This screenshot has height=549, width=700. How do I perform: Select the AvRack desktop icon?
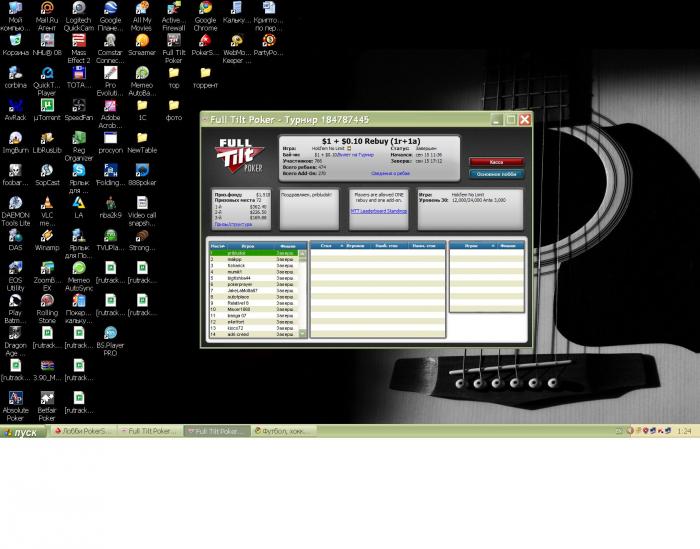click(15, 110)
